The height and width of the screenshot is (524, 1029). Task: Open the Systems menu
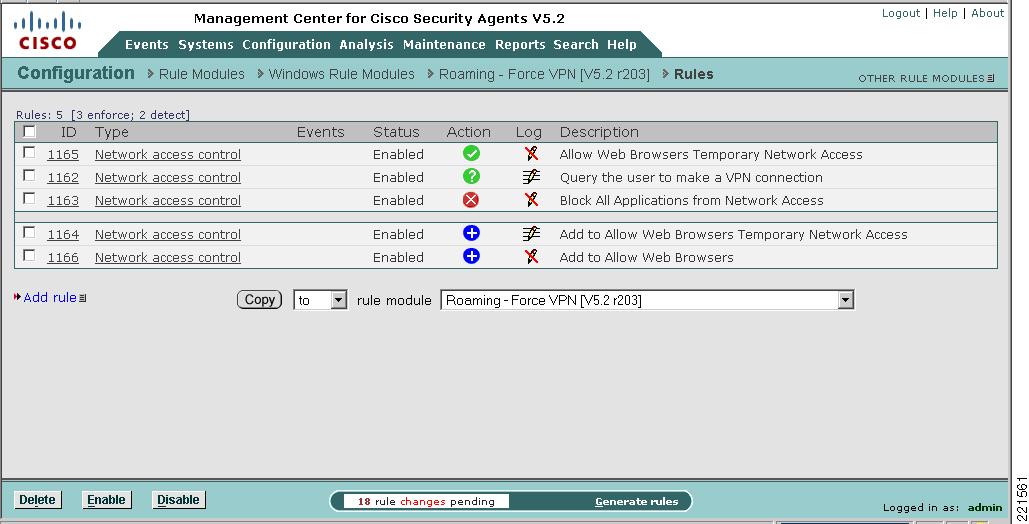[205, 45]
